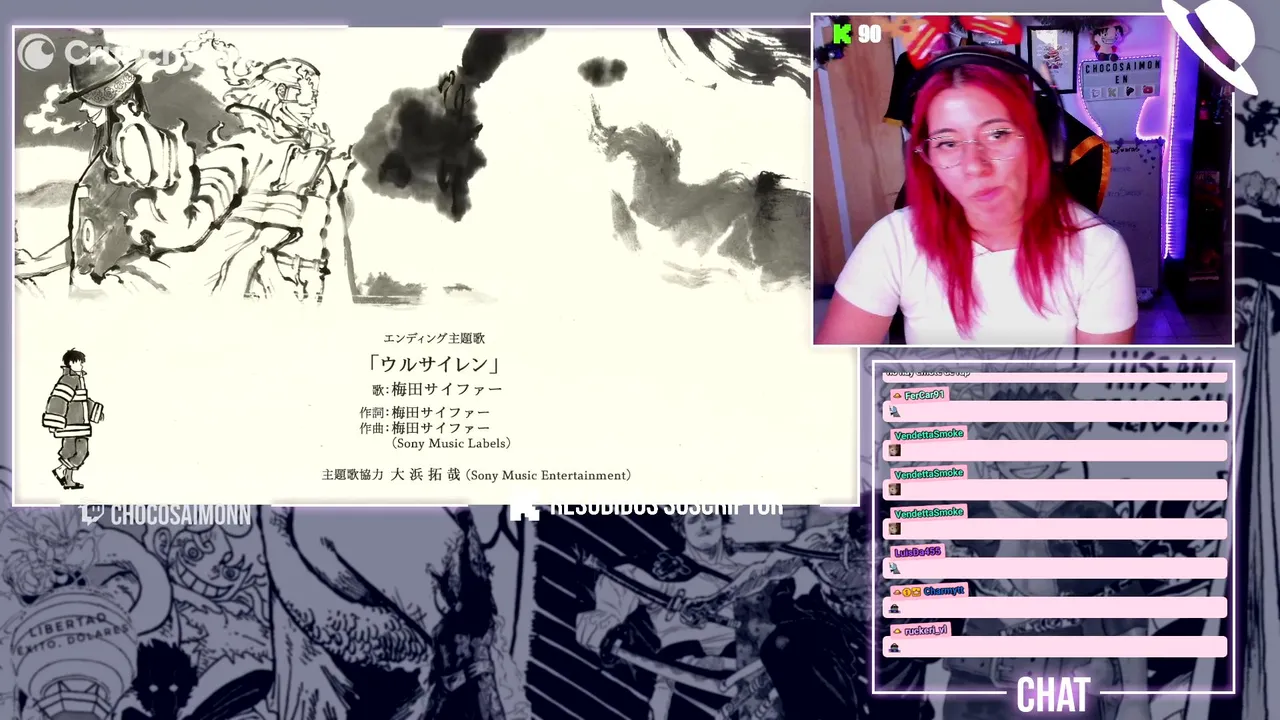Viewport: 1280px width, 720px height.
Task: Click VendettaSmoke name directly above LuisDa455
Action: (x=928, y=512)
